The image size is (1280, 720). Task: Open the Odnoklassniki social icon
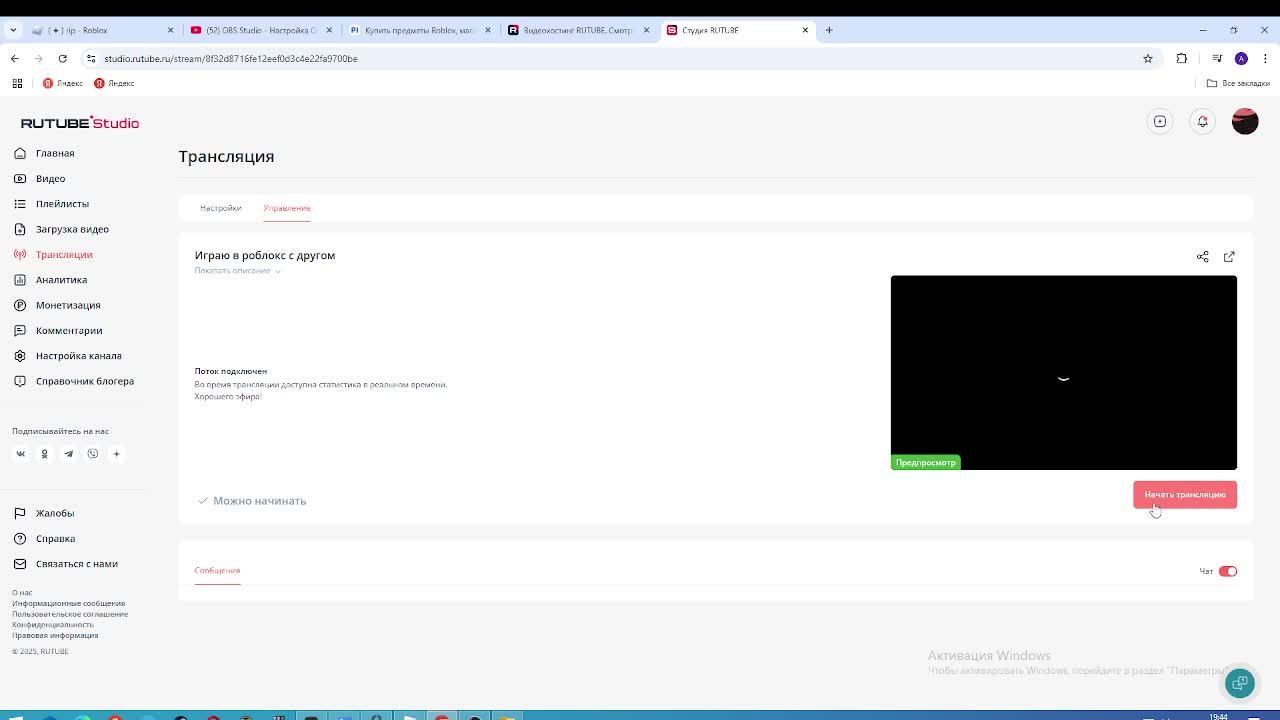pos(44,454)
